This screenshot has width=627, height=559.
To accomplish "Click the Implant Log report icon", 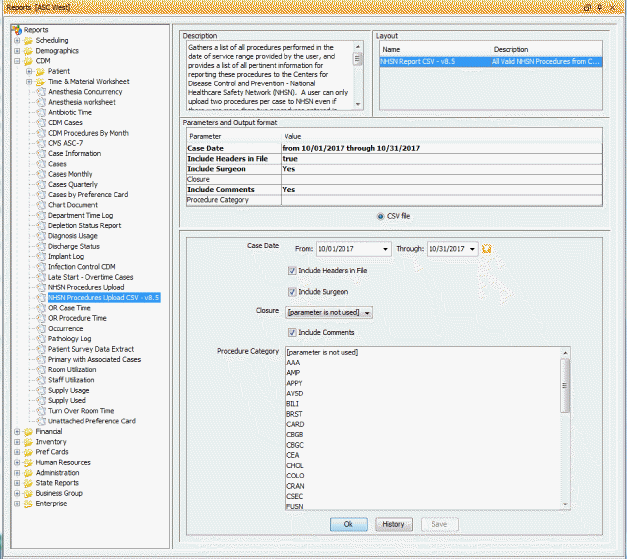I will (x=41, y=256).
